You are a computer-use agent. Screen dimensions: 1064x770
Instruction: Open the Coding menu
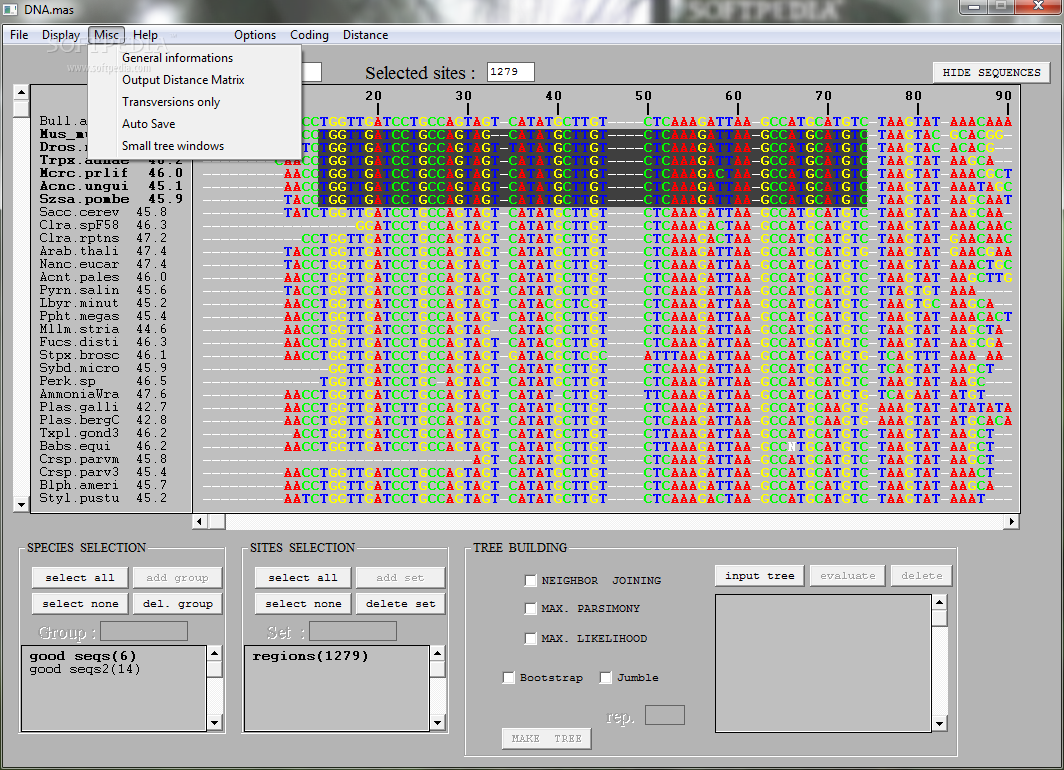pos(309,35)
